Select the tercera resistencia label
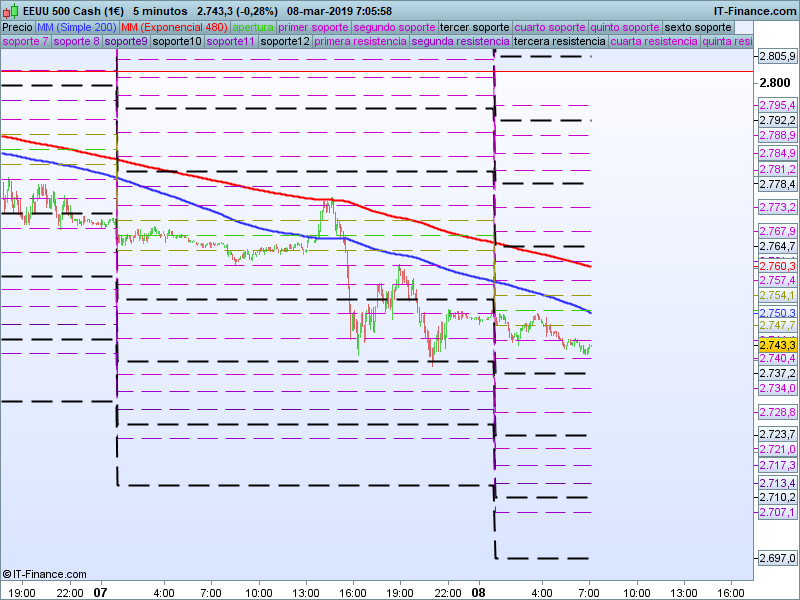This screenshot has width=800, height=600. [x=560, y=41]
